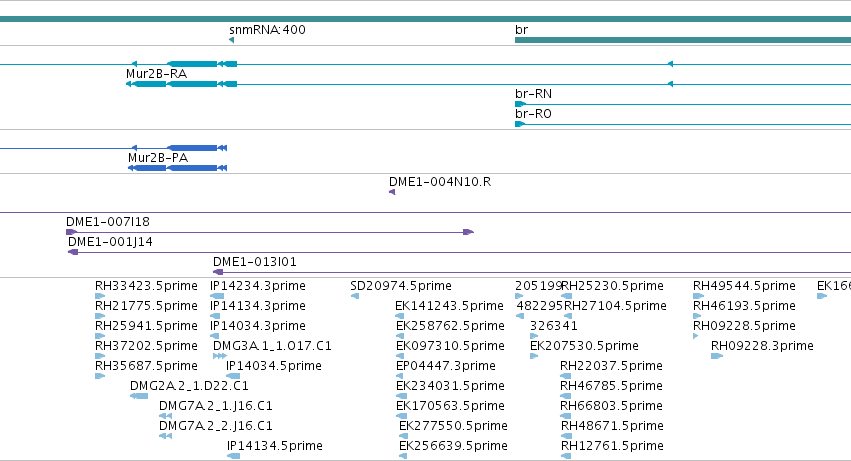Click the IP14134.5prime EST label
The image size is (851, 461).
pos(275,446)
